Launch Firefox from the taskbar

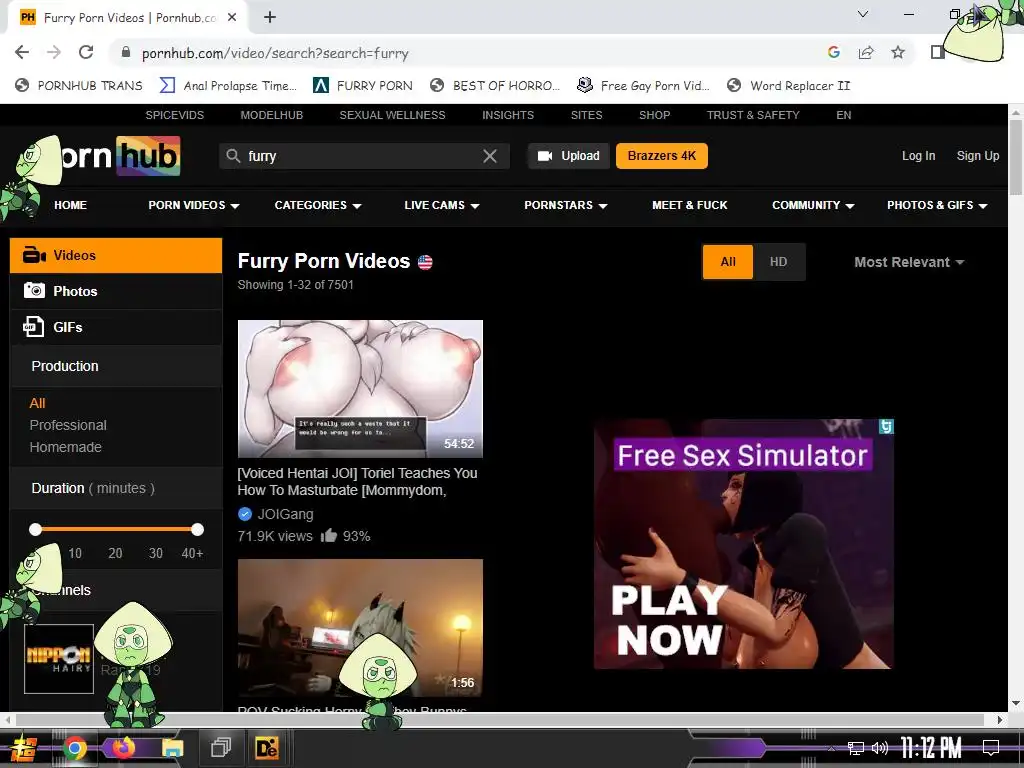click(123, 747)
